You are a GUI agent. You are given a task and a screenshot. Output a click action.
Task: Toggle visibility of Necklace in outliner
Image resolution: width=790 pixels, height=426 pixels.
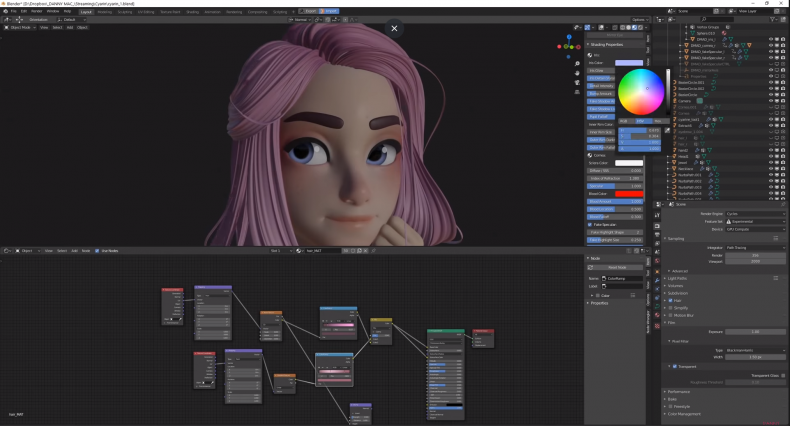point(771,169)
